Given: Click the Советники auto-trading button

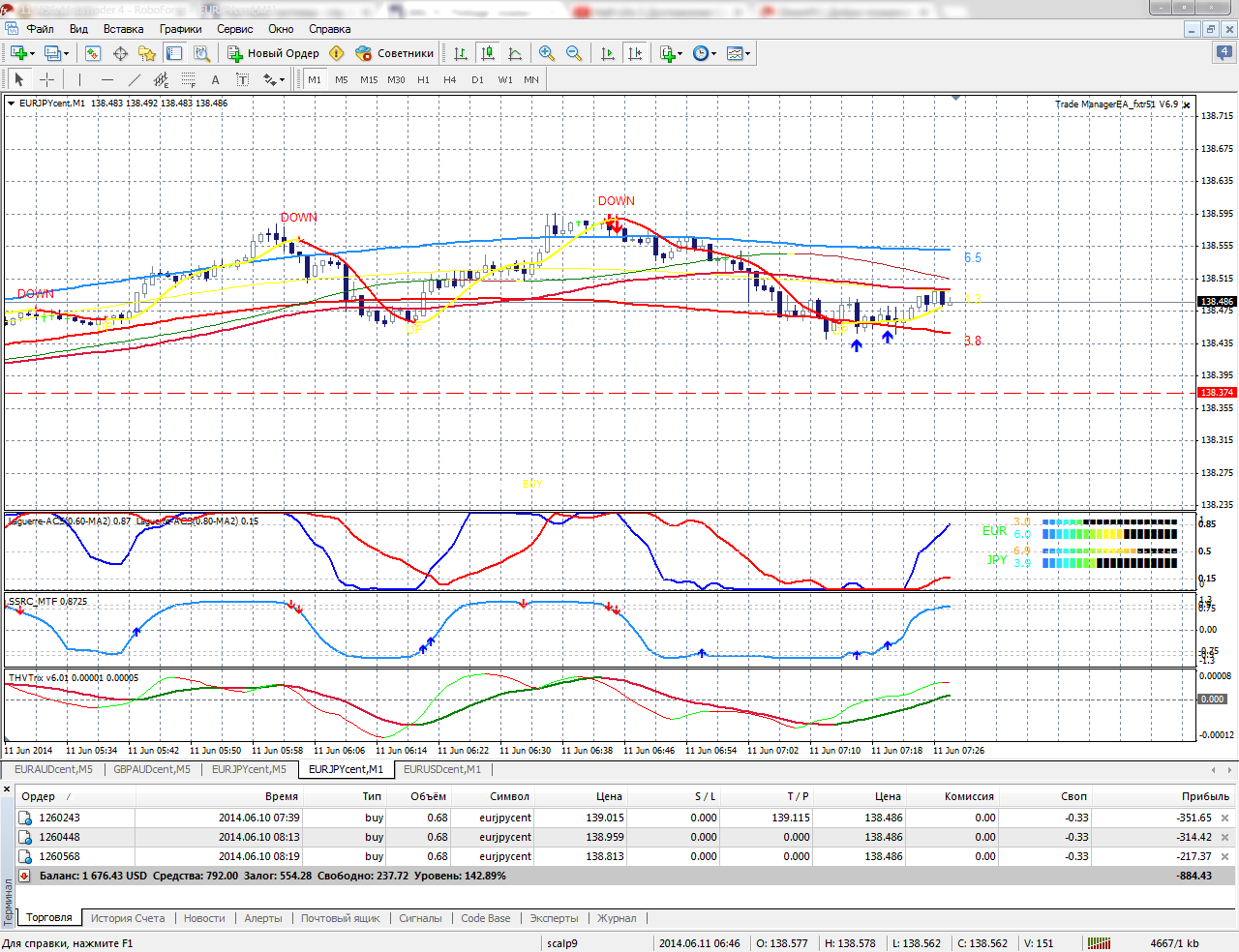Looking at the screenshot, I should 394,53.
